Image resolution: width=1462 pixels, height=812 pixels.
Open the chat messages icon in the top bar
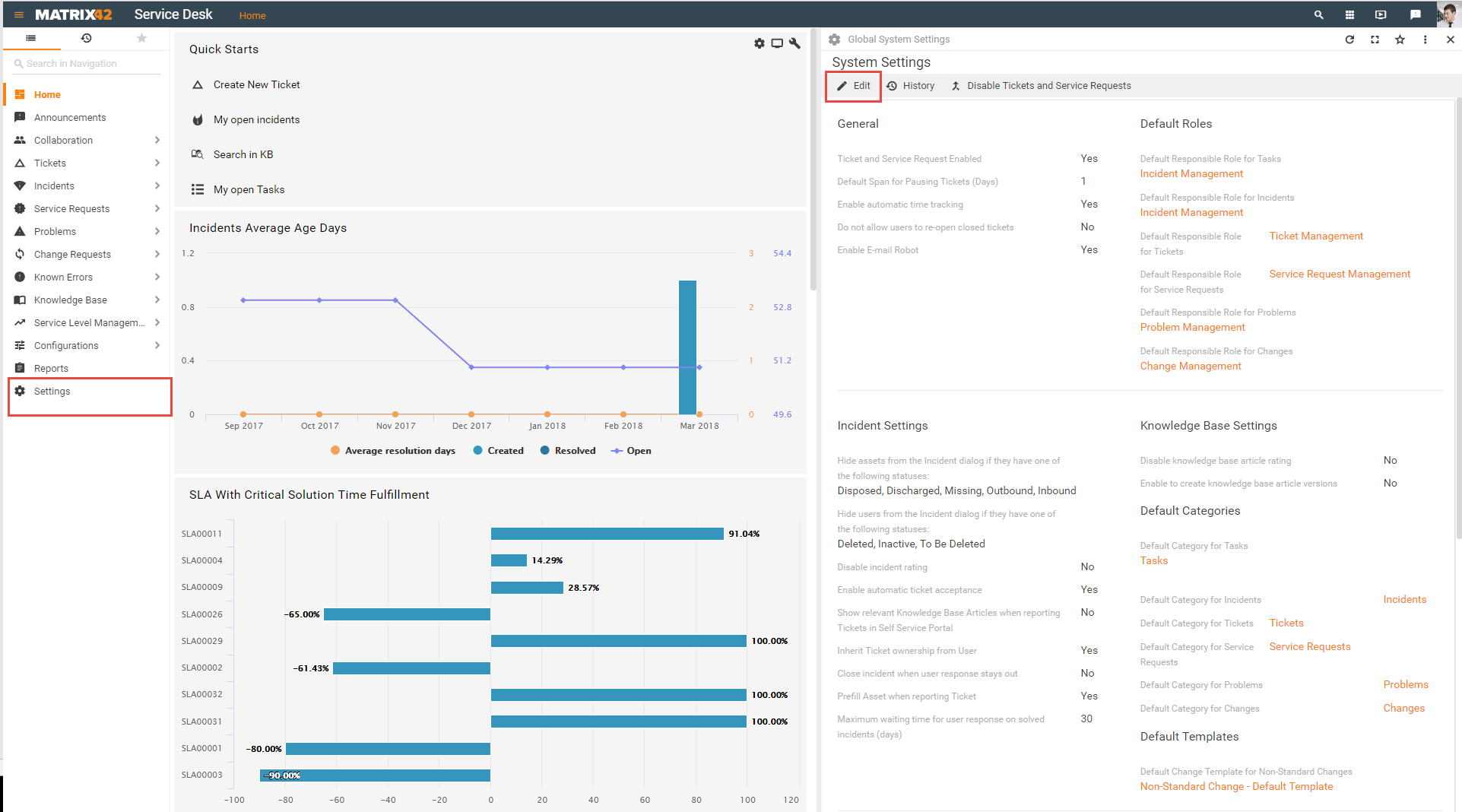(1415, 14)
